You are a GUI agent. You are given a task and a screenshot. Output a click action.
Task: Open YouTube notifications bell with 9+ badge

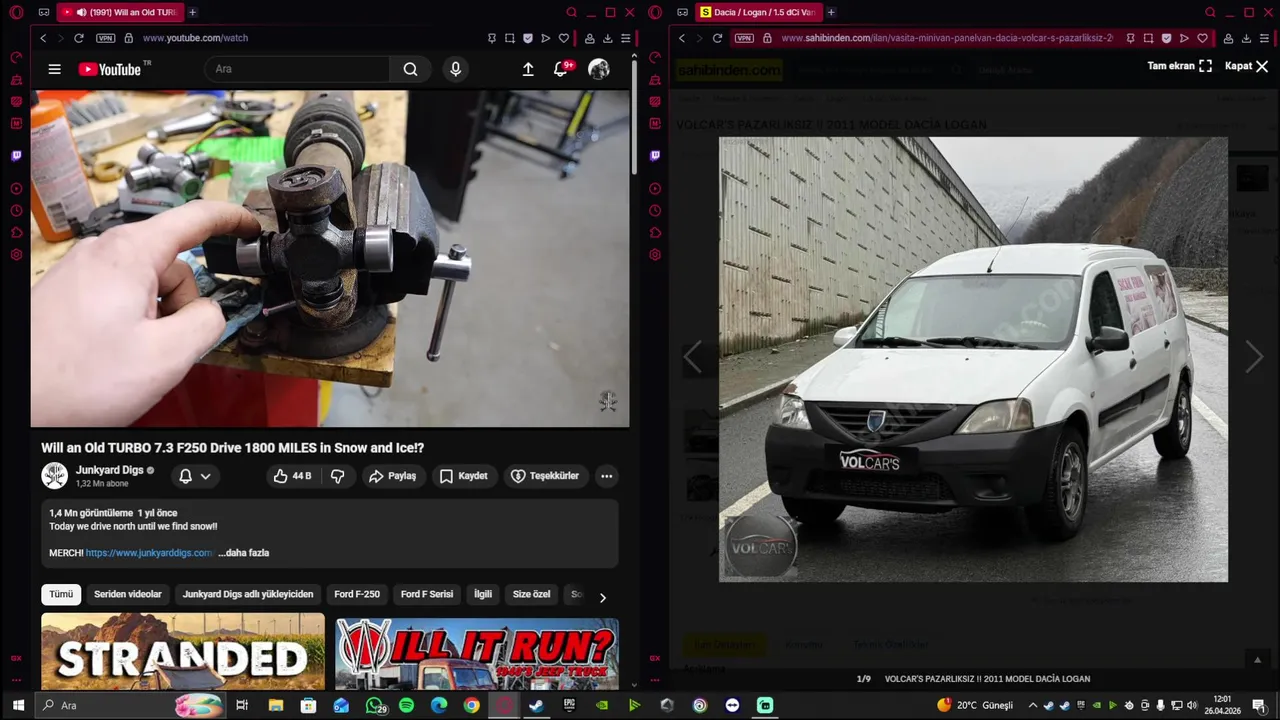coord(562,68)
